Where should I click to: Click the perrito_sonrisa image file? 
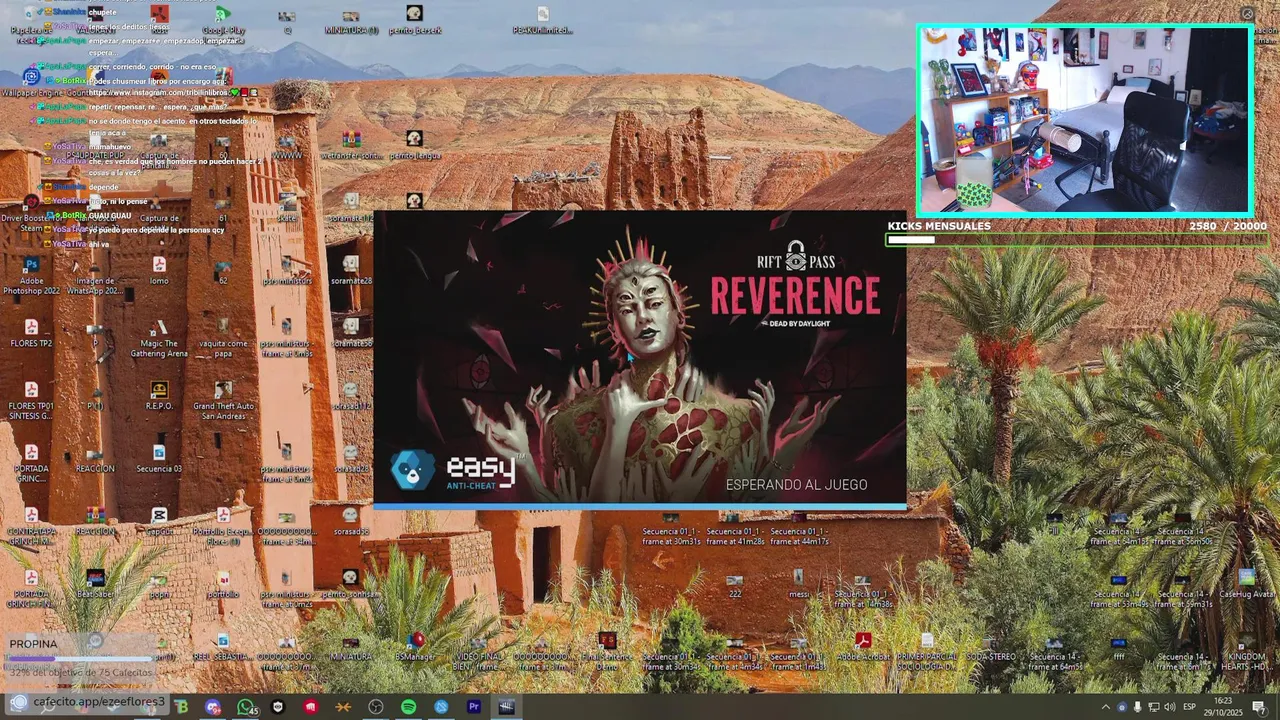tap(351, 584)
